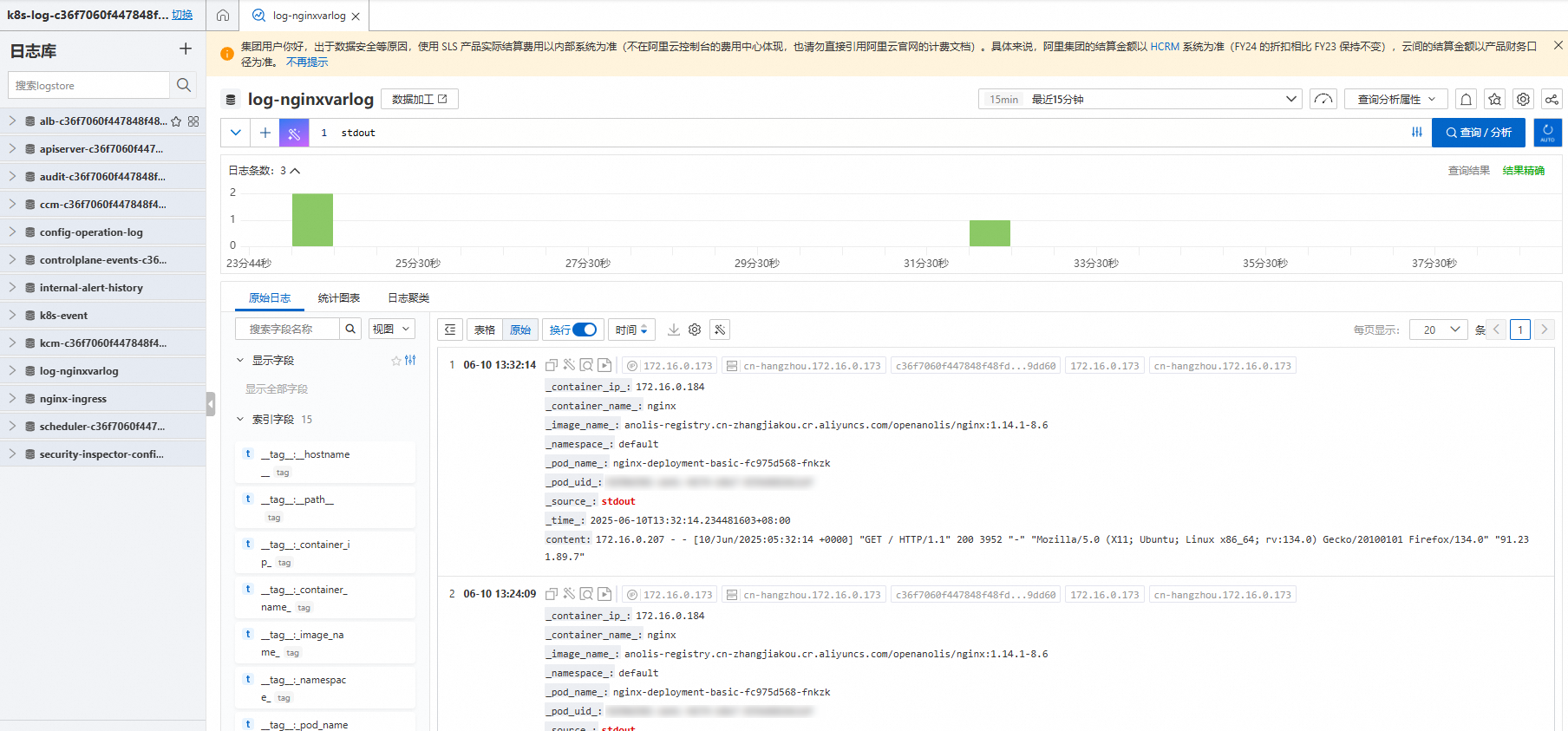Click the query input containing stdout
1568x731 pixels.
tap(867, 133)
